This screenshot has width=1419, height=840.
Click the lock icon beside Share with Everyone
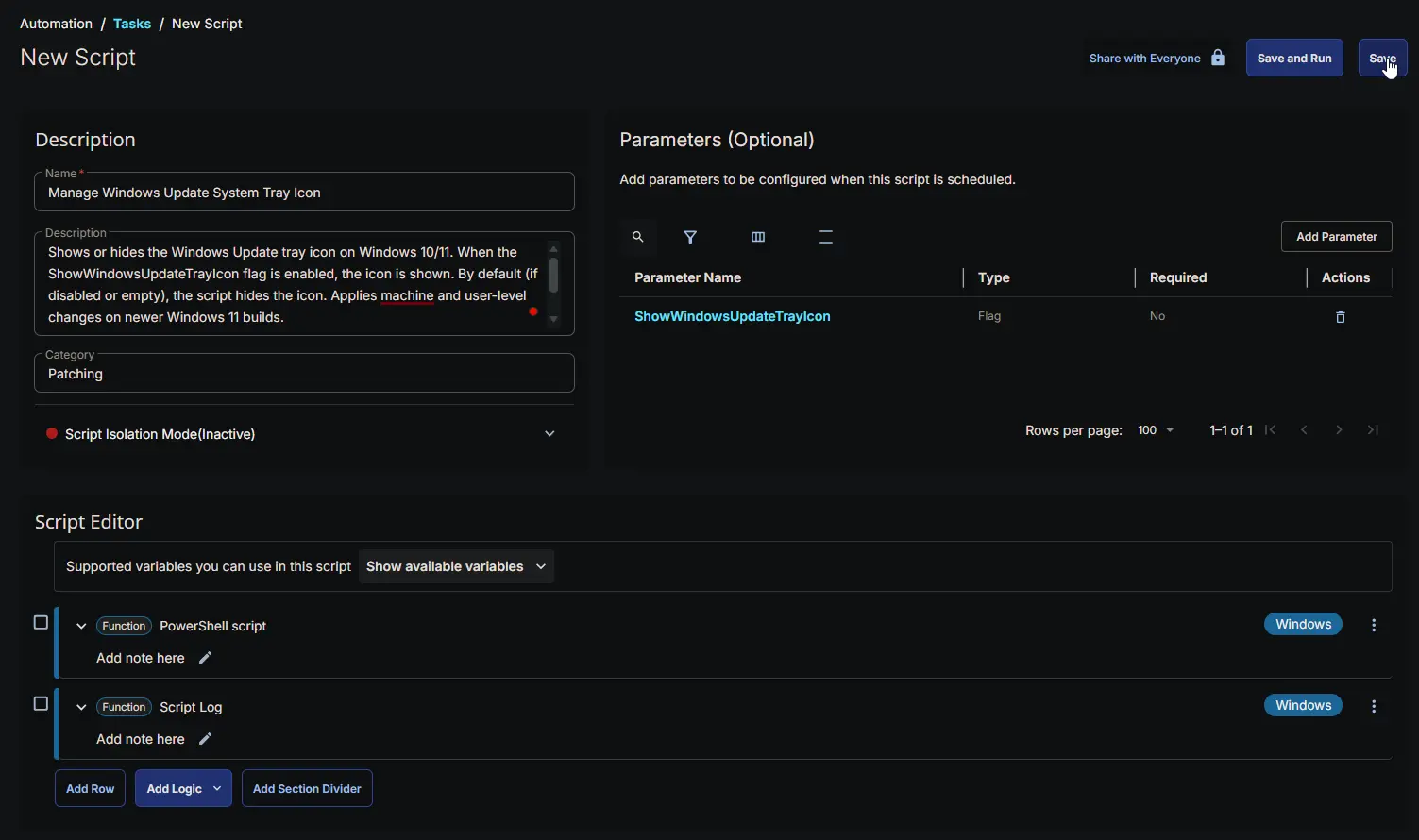1218,58
